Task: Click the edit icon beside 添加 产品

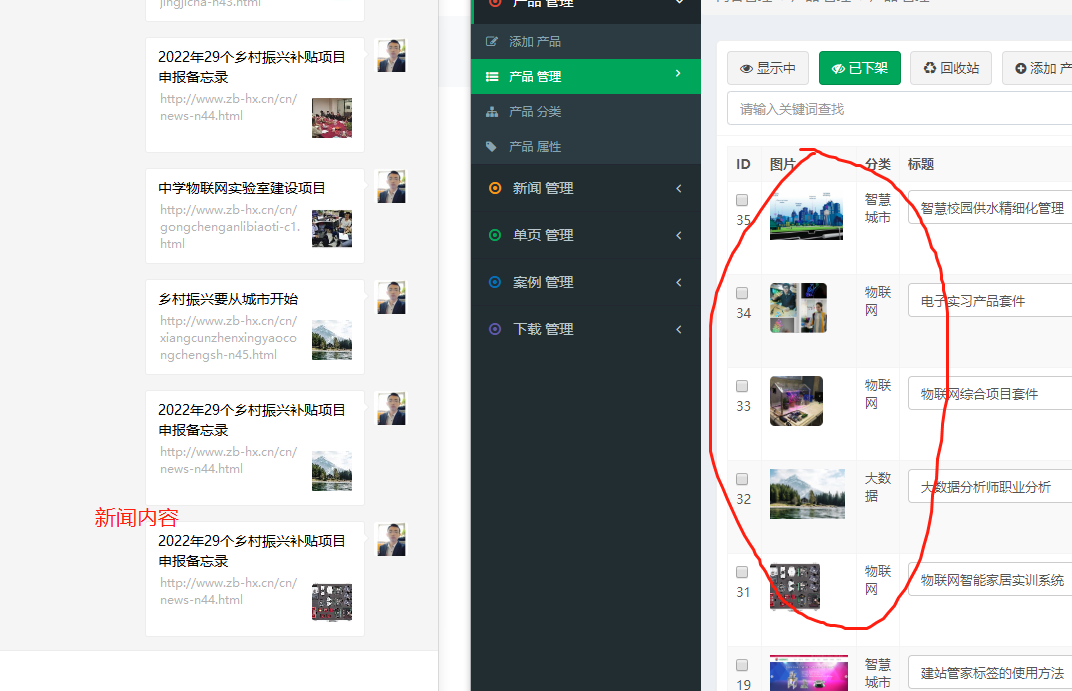Action: (492, 41)
